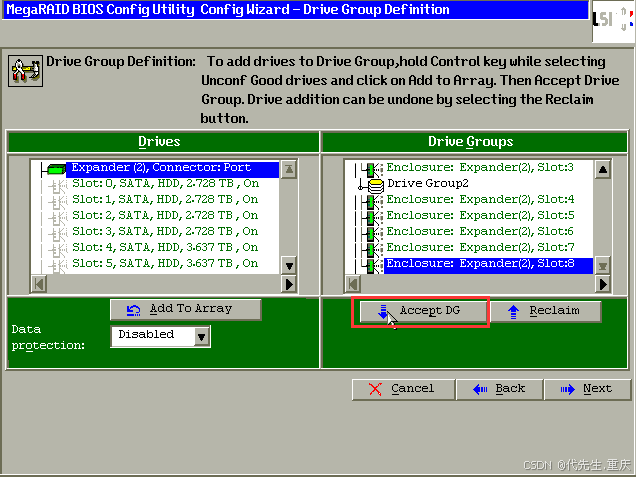Select Enclosure: Expander(2), Slot:7 entry
Image resolution: width=636 pixels, height=477 pixels.
[x=480, y=247]
